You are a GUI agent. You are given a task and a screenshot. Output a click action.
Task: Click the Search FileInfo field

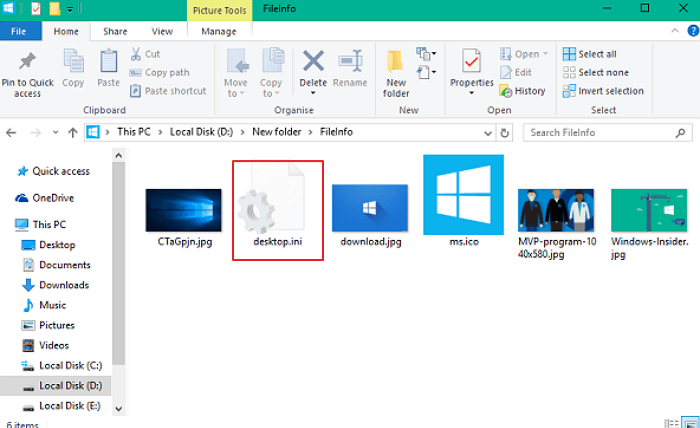point(608,133)
